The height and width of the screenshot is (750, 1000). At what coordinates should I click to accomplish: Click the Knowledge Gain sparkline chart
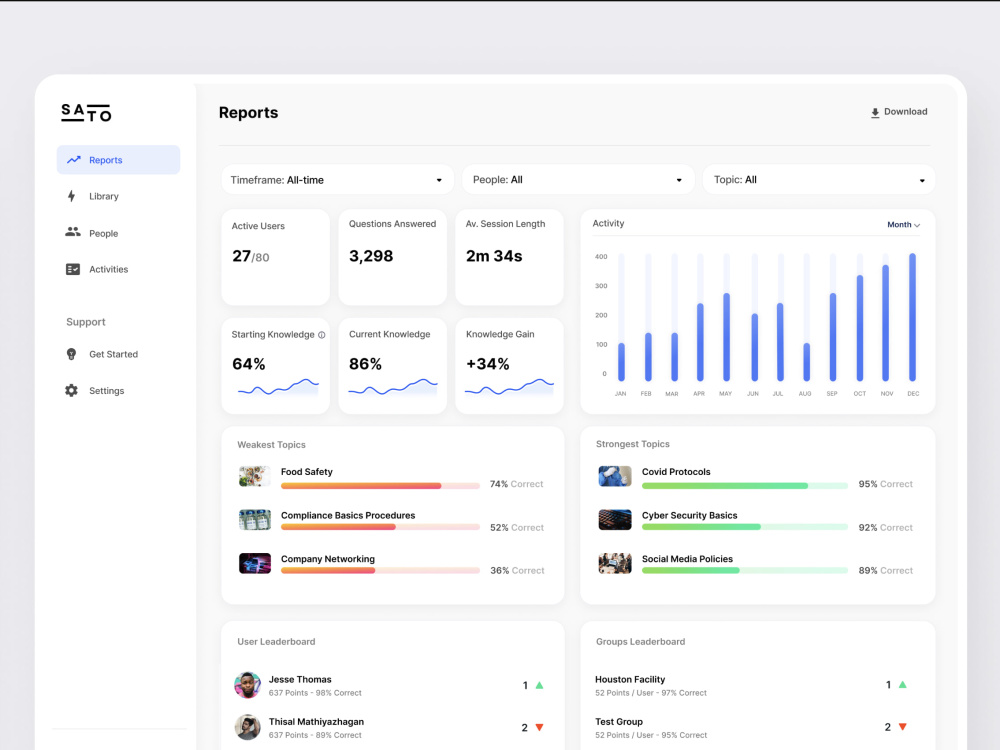510,387
